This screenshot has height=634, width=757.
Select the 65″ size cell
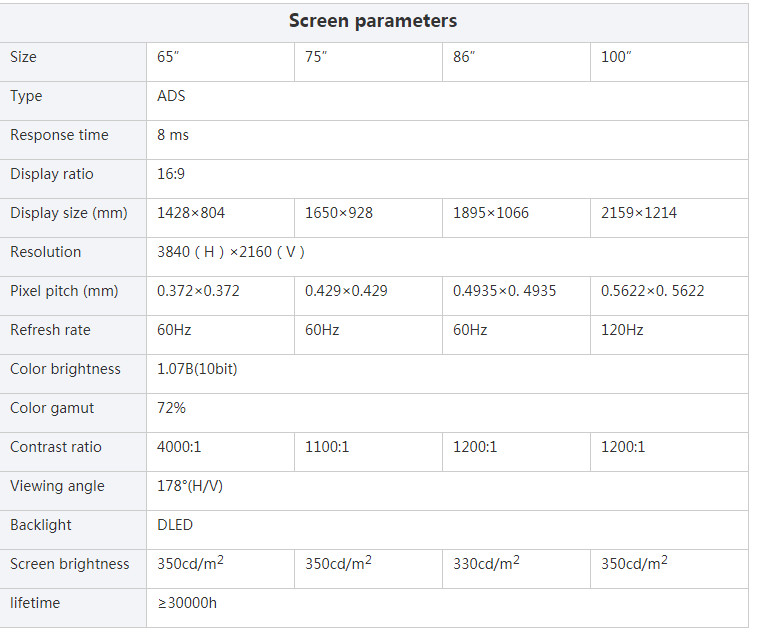click(168, 57)
